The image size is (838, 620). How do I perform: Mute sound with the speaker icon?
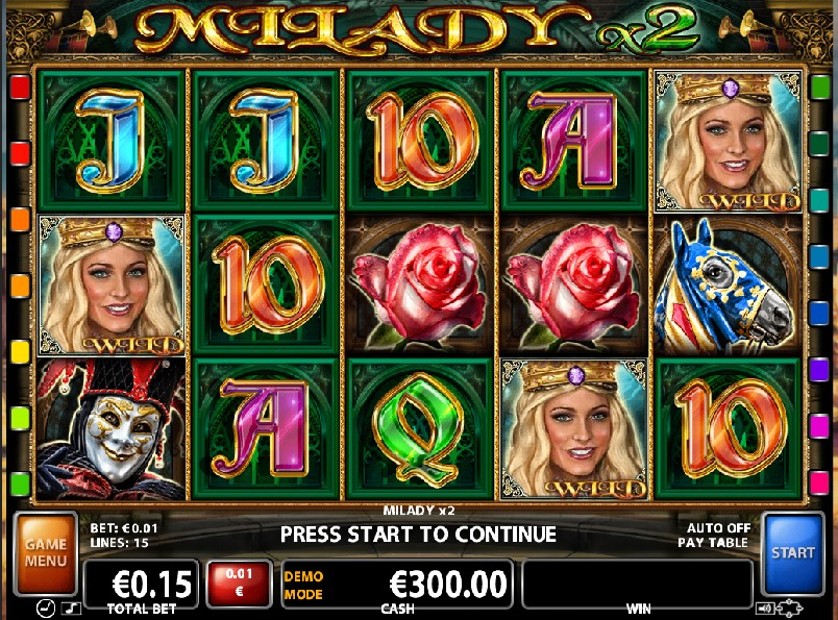coord(765,608)
